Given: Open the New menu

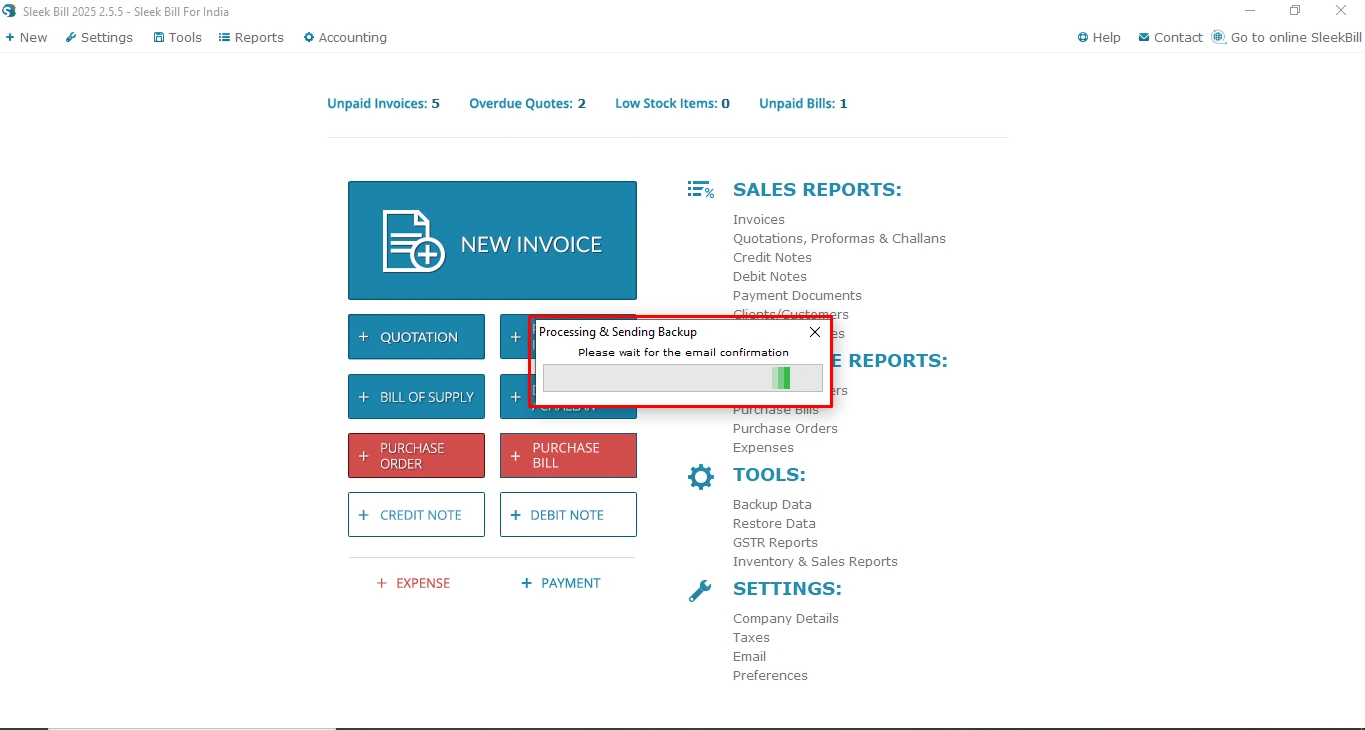Looking at the screenshot, I should (x=26, y=38).
